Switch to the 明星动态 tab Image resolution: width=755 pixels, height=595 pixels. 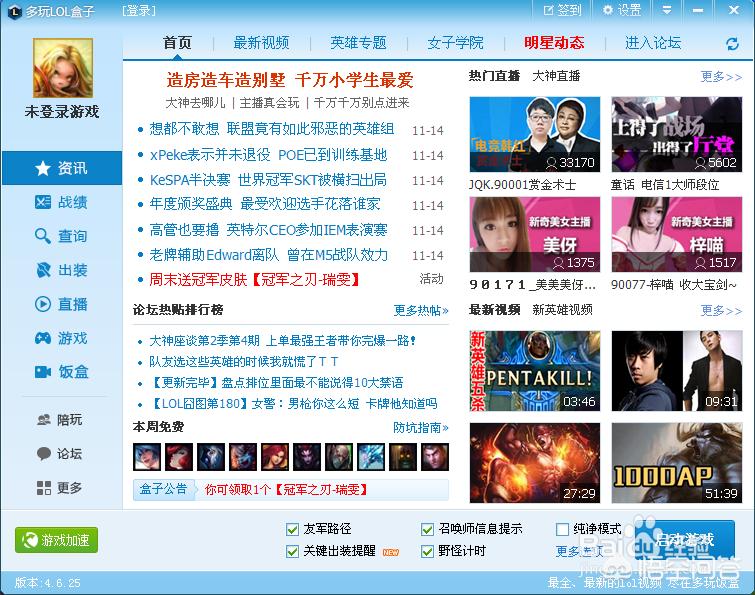click(554, 43)
